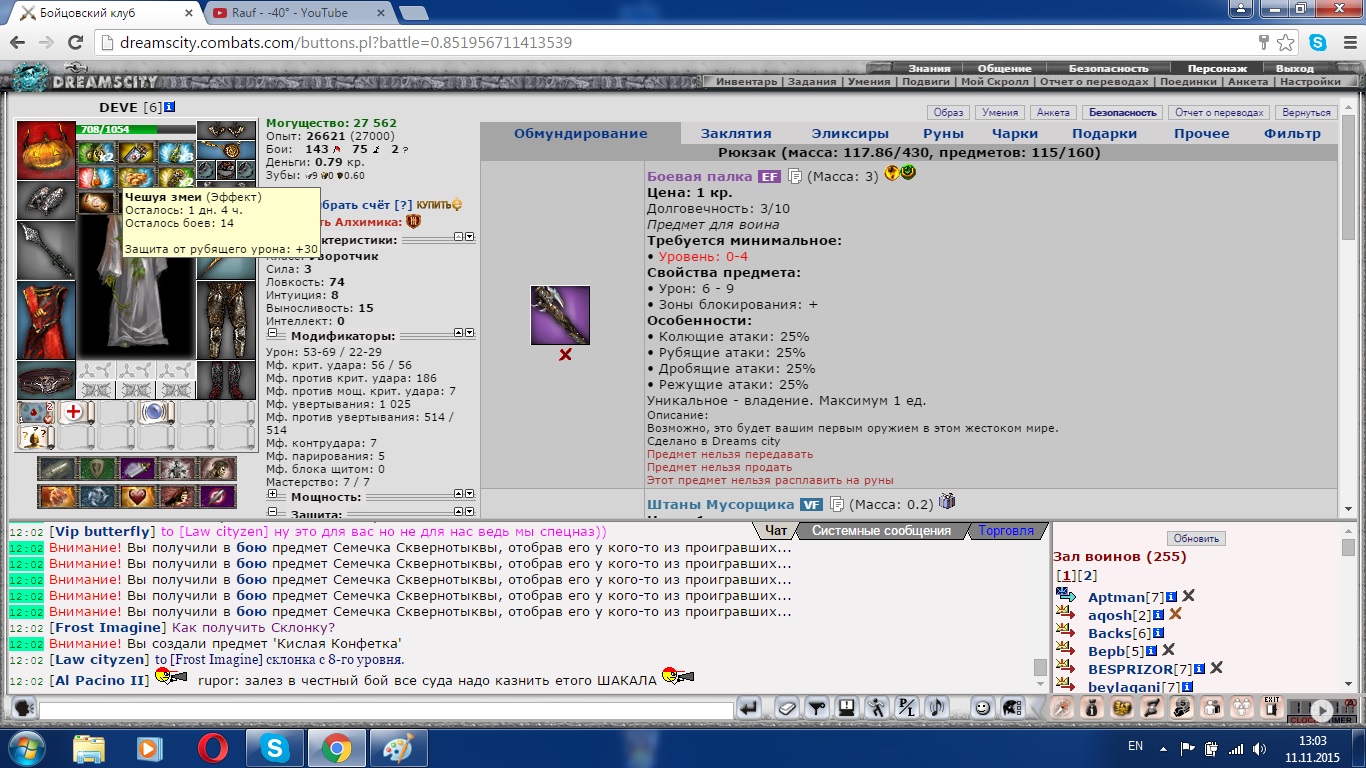Click the red heart ability icon
Viewport: 1366px width, 768px height.
tap(137, 496)
